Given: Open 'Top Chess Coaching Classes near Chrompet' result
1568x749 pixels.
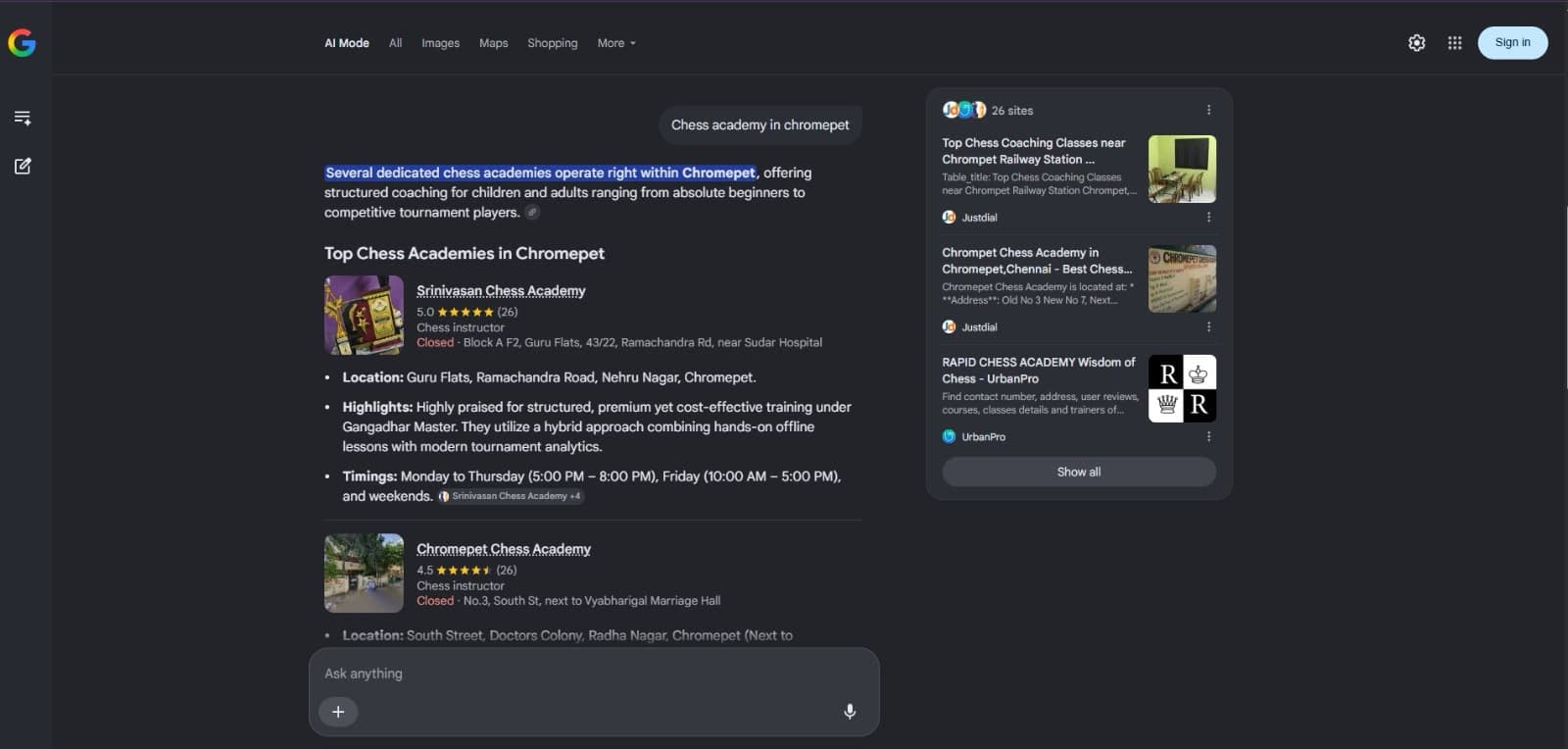Looking at the screenshot, I should point(1034,151).
